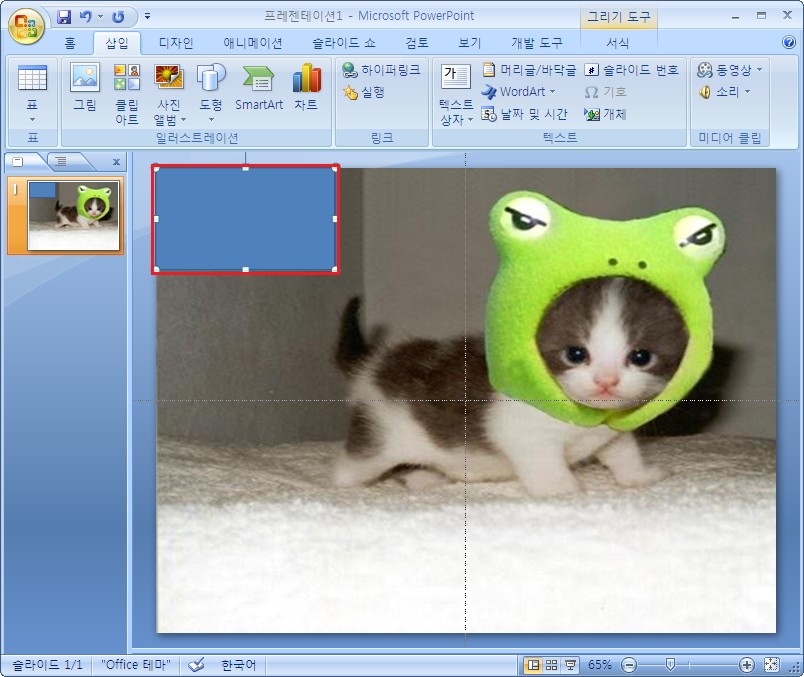The height and width of the screenshot is (677, 804).
Task: Insert 슬라이드 번호
Action: (x=631, y=69)
